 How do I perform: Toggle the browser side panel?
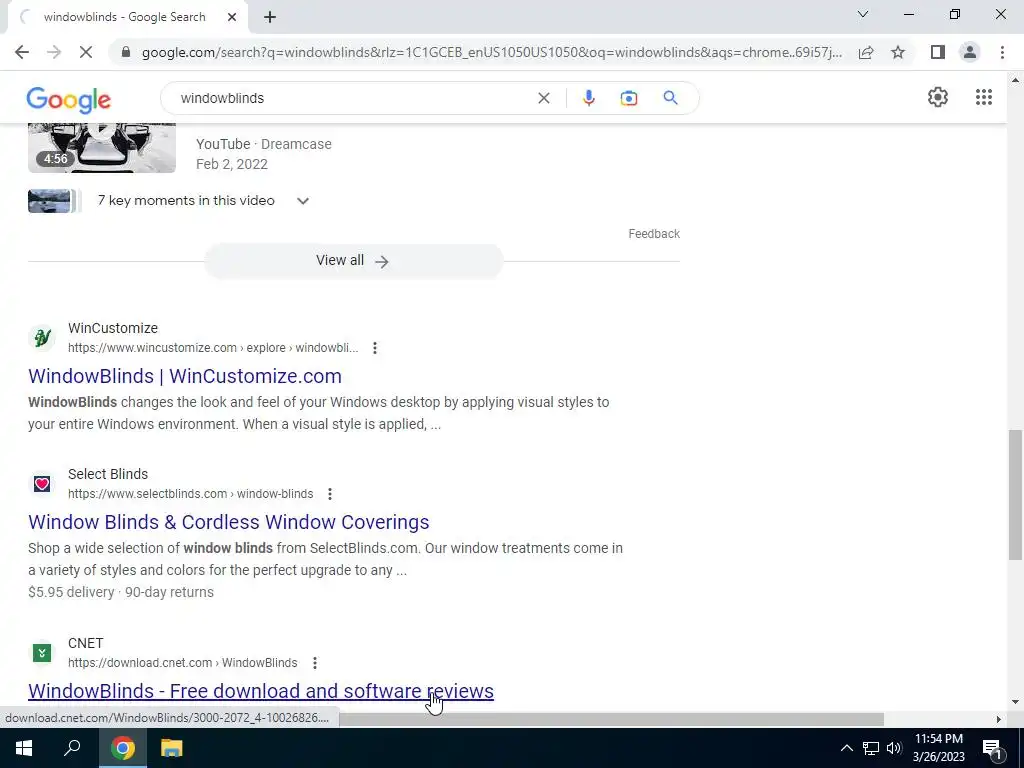coord(938,52)
